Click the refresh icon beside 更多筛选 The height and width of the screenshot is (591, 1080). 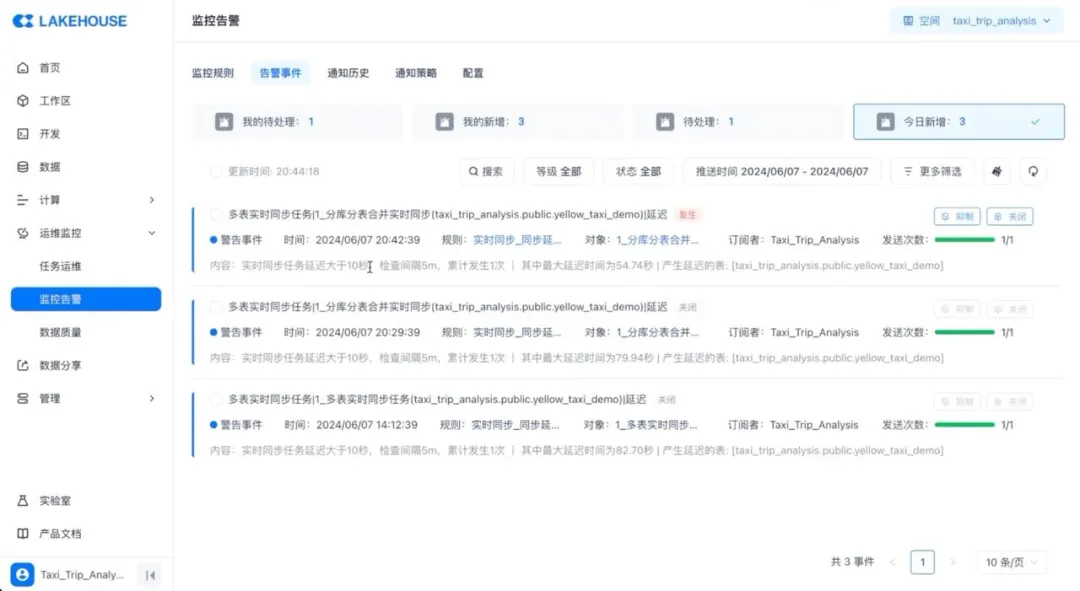tap(1032, 171)
